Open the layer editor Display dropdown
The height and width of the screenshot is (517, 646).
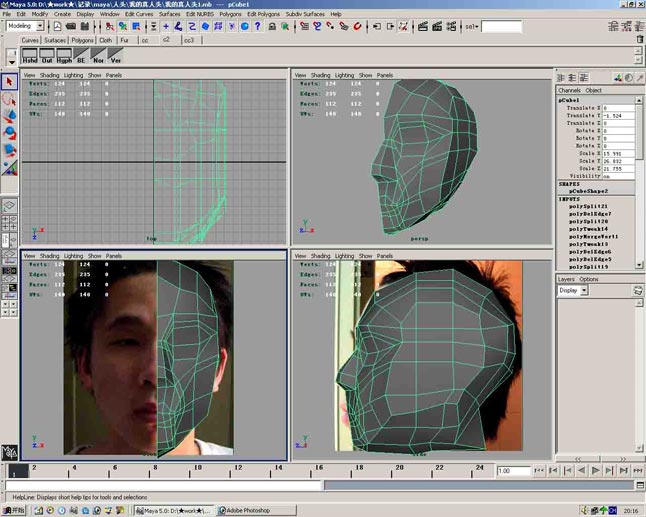584,290
